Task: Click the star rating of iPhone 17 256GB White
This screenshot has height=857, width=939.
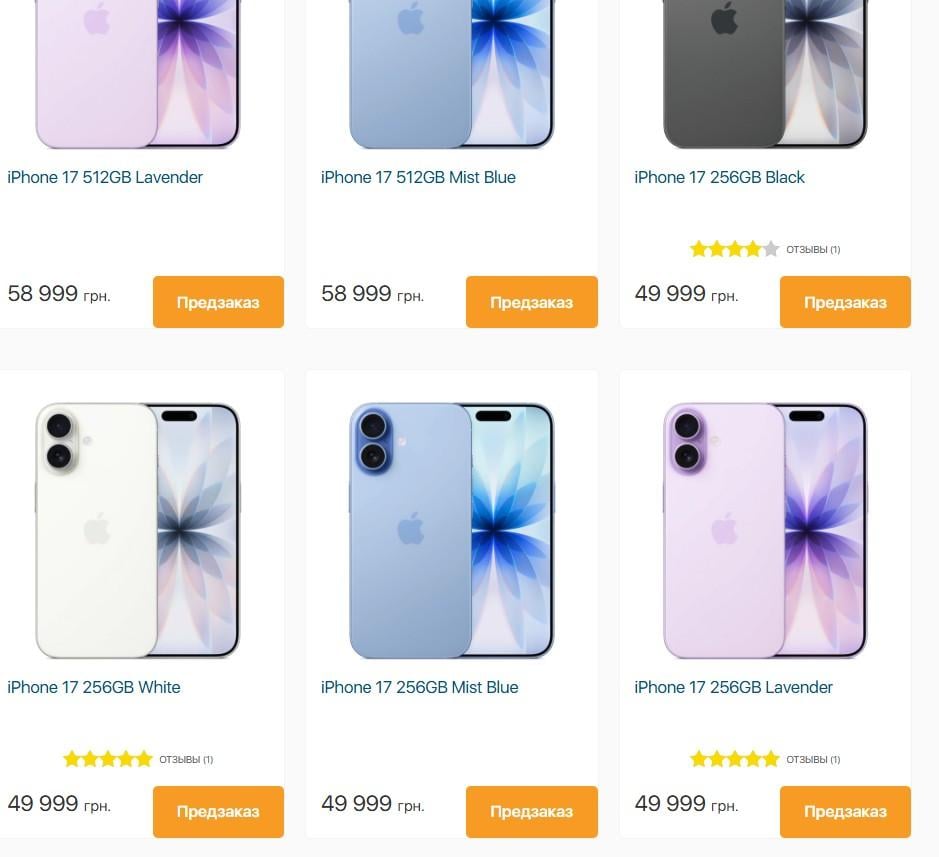Action: click(108, 759)
